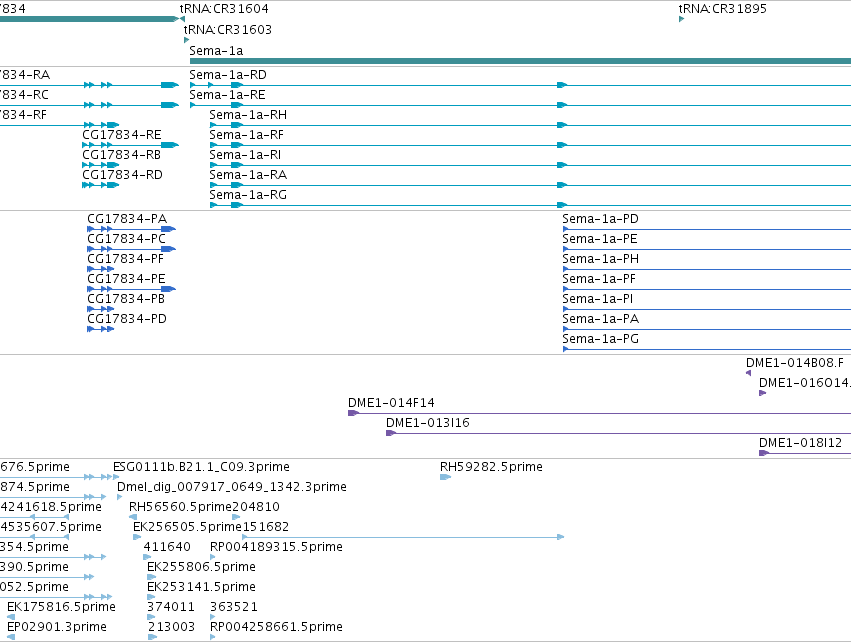Select the 213003 EST label
The width and height of the screenshot is (851, 642).
[x=172, y=627]
